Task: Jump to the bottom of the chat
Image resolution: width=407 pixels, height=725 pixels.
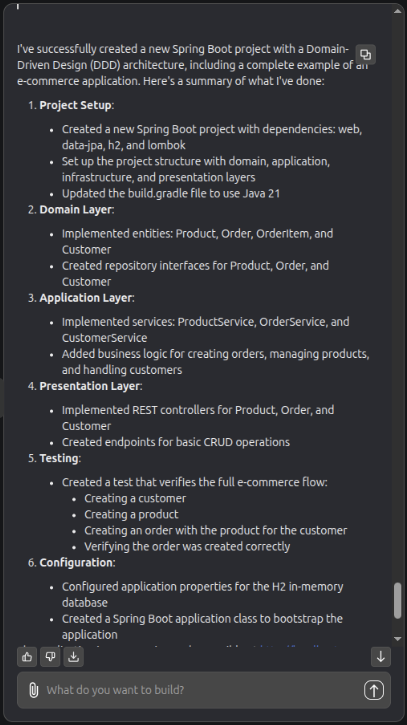Action: coord(381,657)
